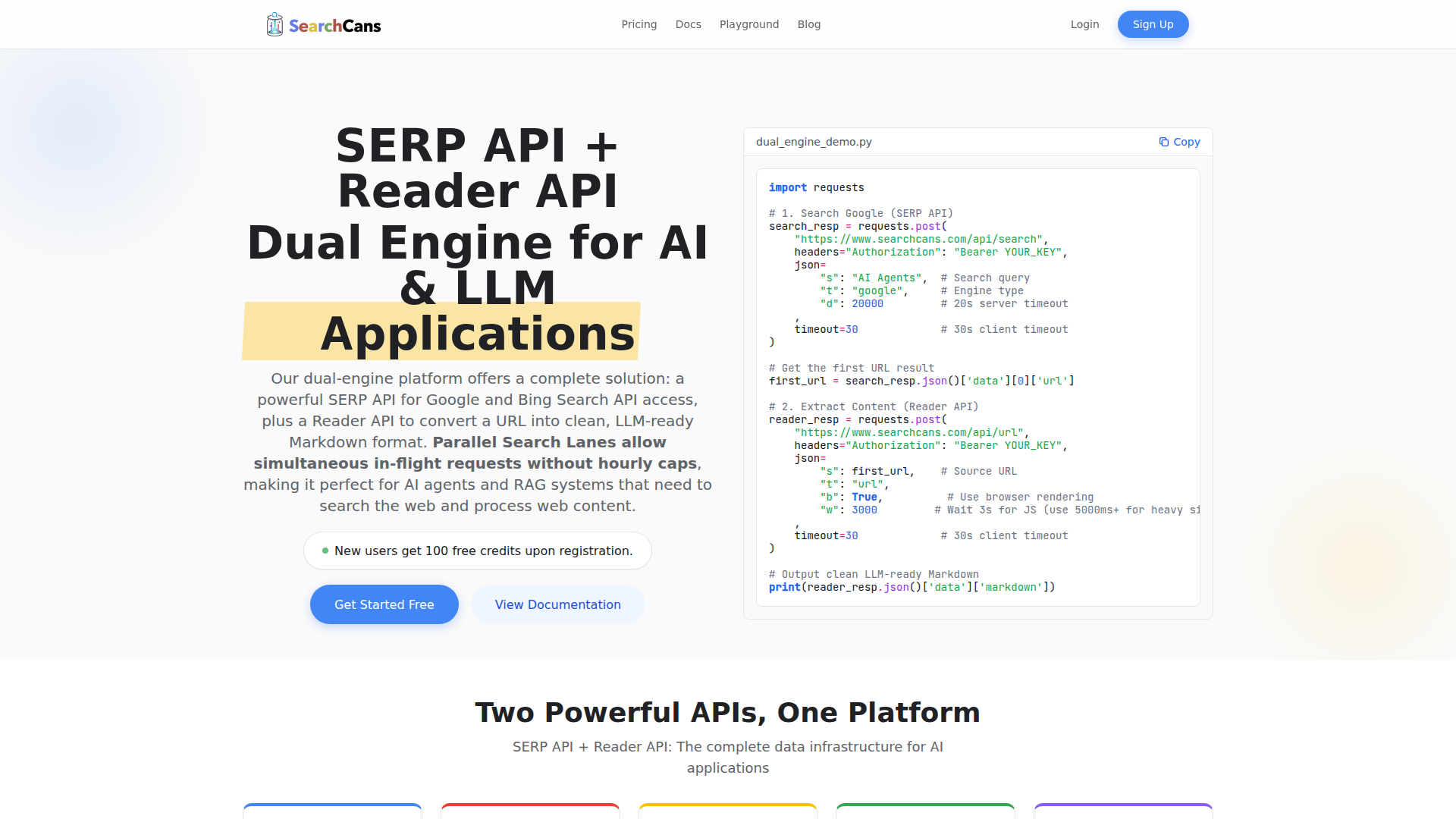Click the SearchCans brand name text
The height and width of the screenshot is (819, 1456).
pos(334,26)
